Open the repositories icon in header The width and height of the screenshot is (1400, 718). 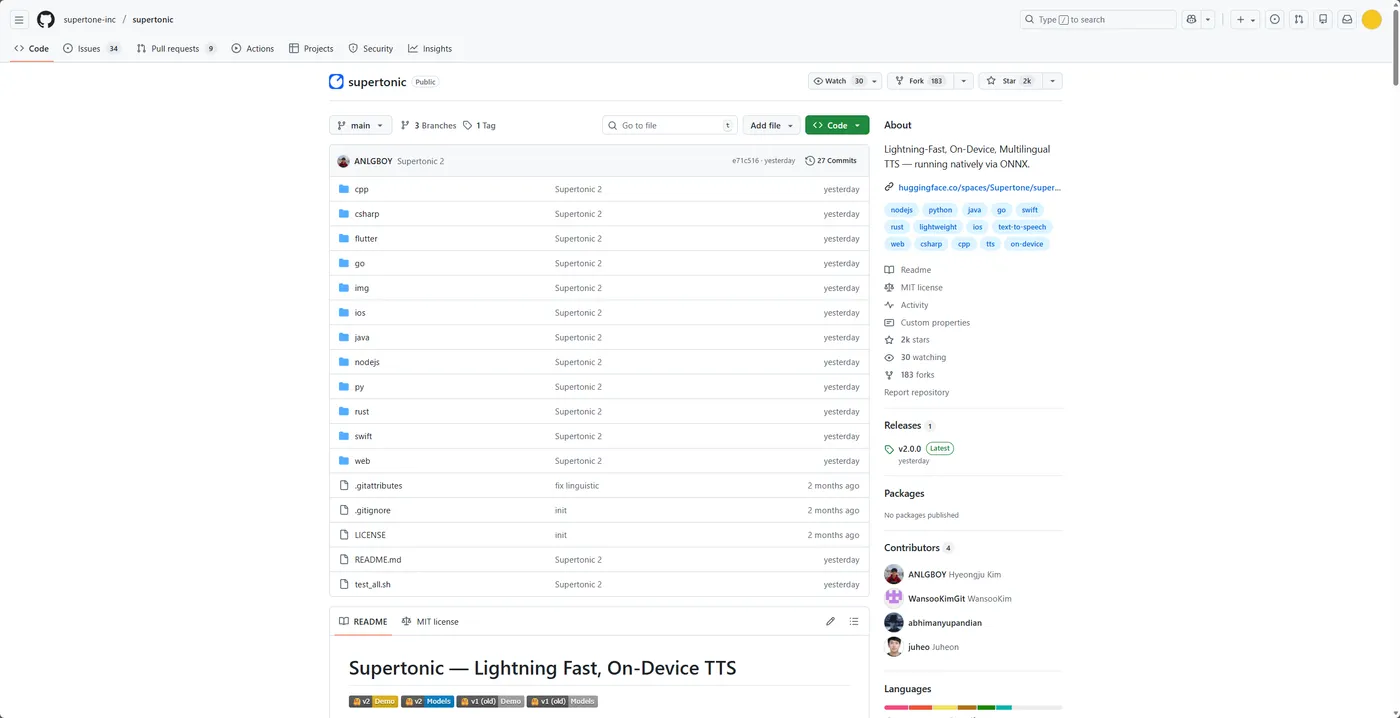(x=1323, y=19)
